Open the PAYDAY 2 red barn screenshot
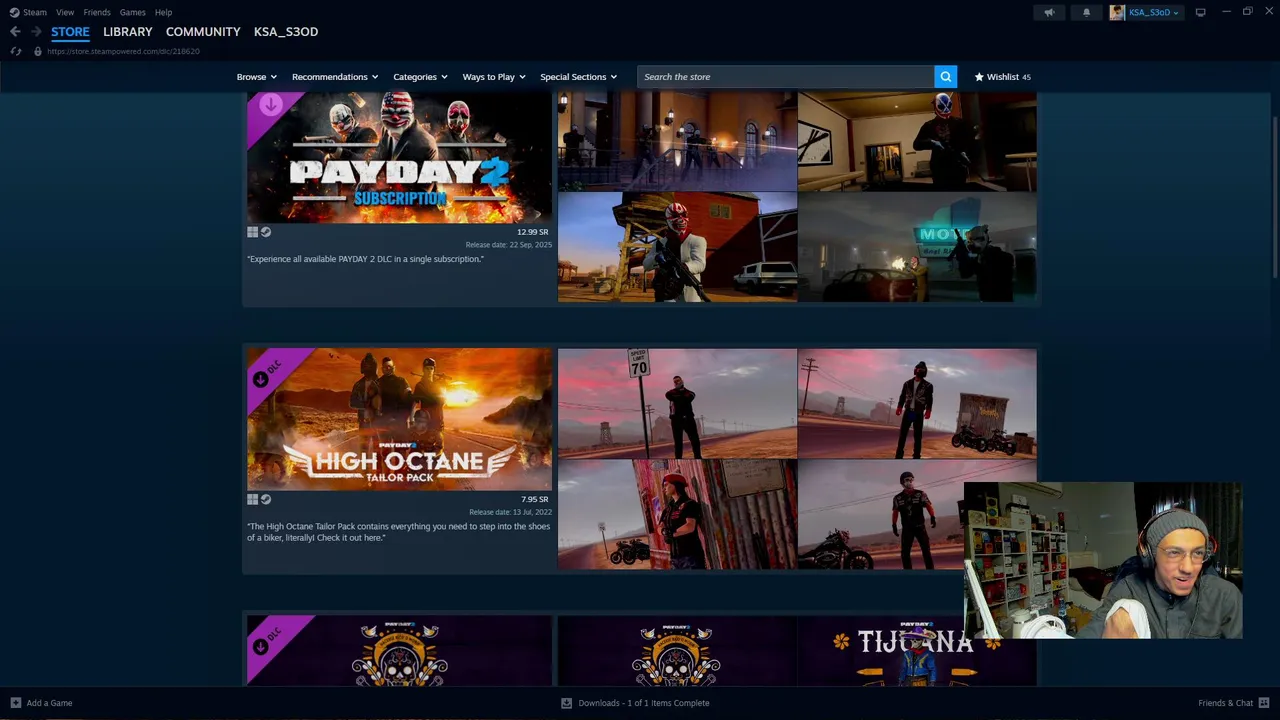This screenshot has height=720, width=1280. click(x=677, y=247)
